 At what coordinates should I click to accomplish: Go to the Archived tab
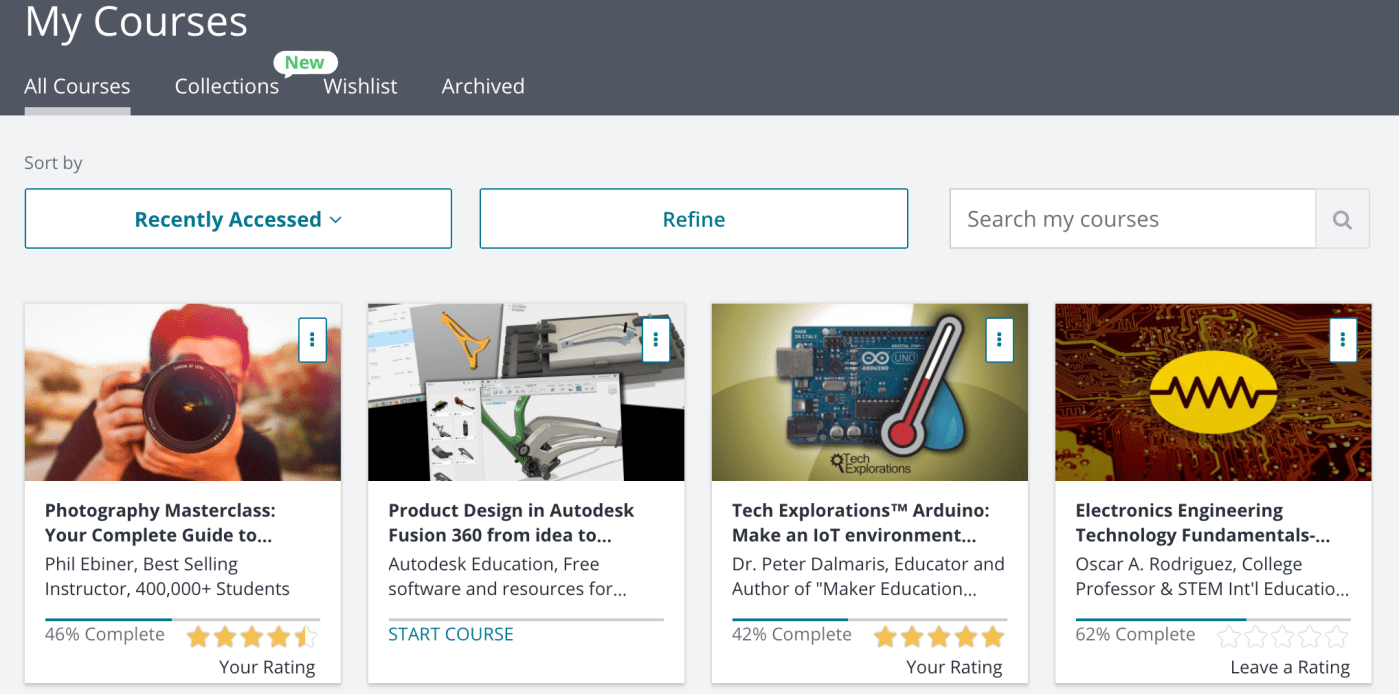(483, 87)
